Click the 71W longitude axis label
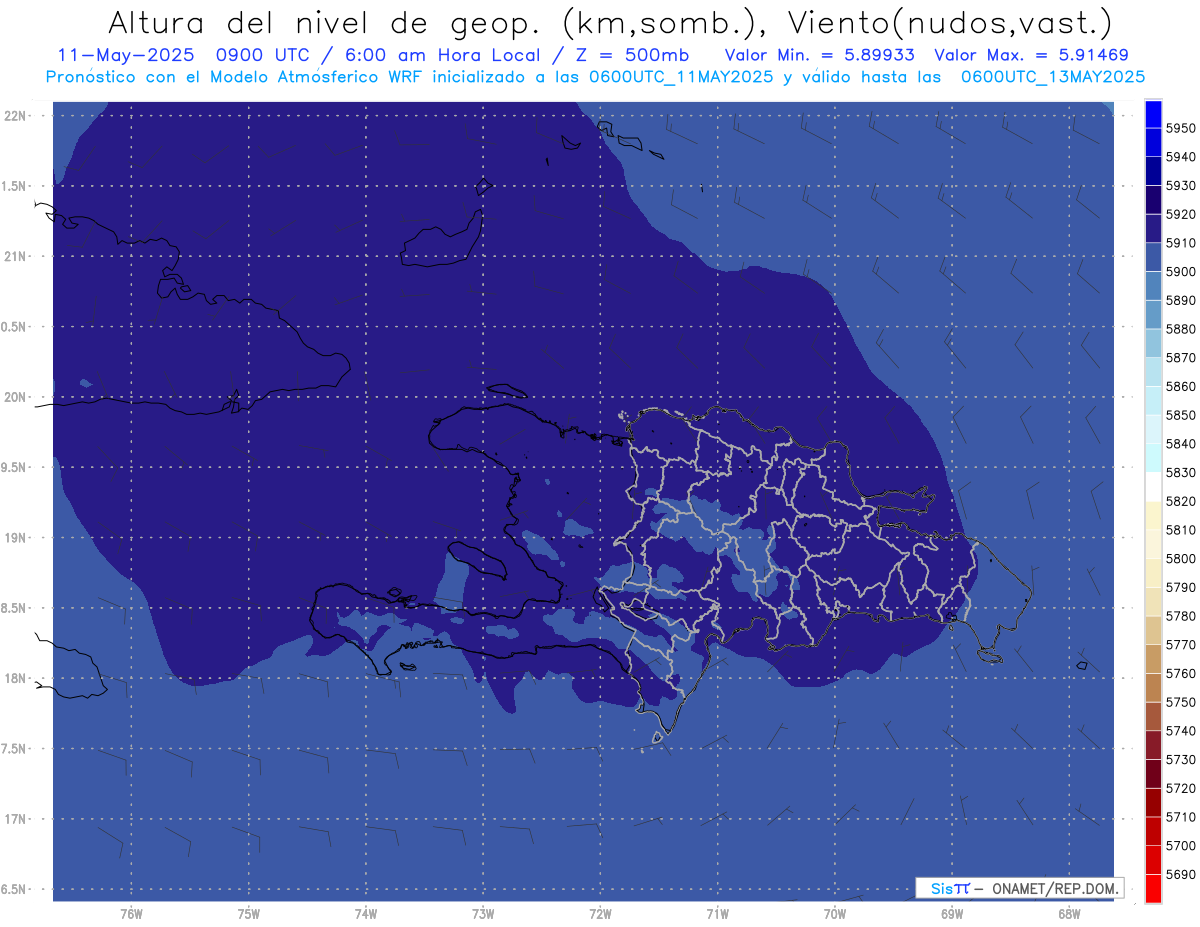Viewport: 1200px width, 927px height. point(717,914)
